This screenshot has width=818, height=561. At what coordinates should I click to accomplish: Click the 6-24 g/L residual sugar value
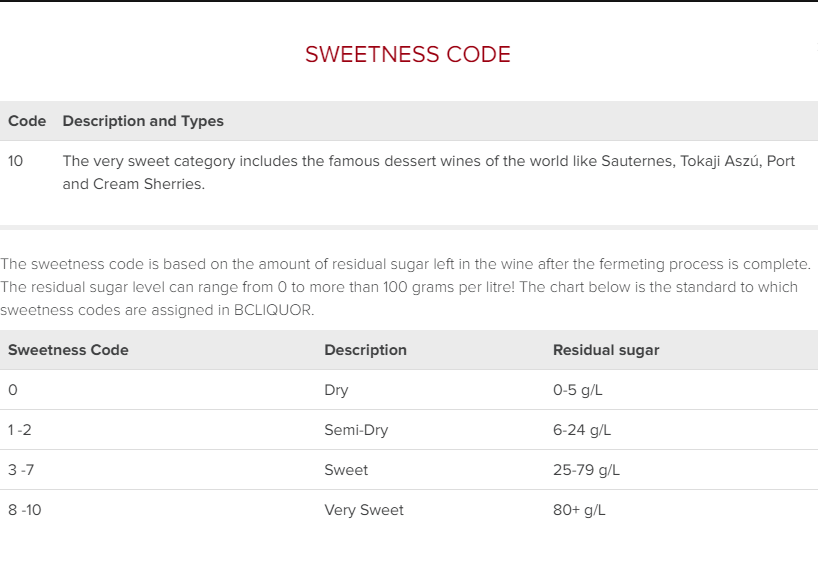tap(582, 430)
